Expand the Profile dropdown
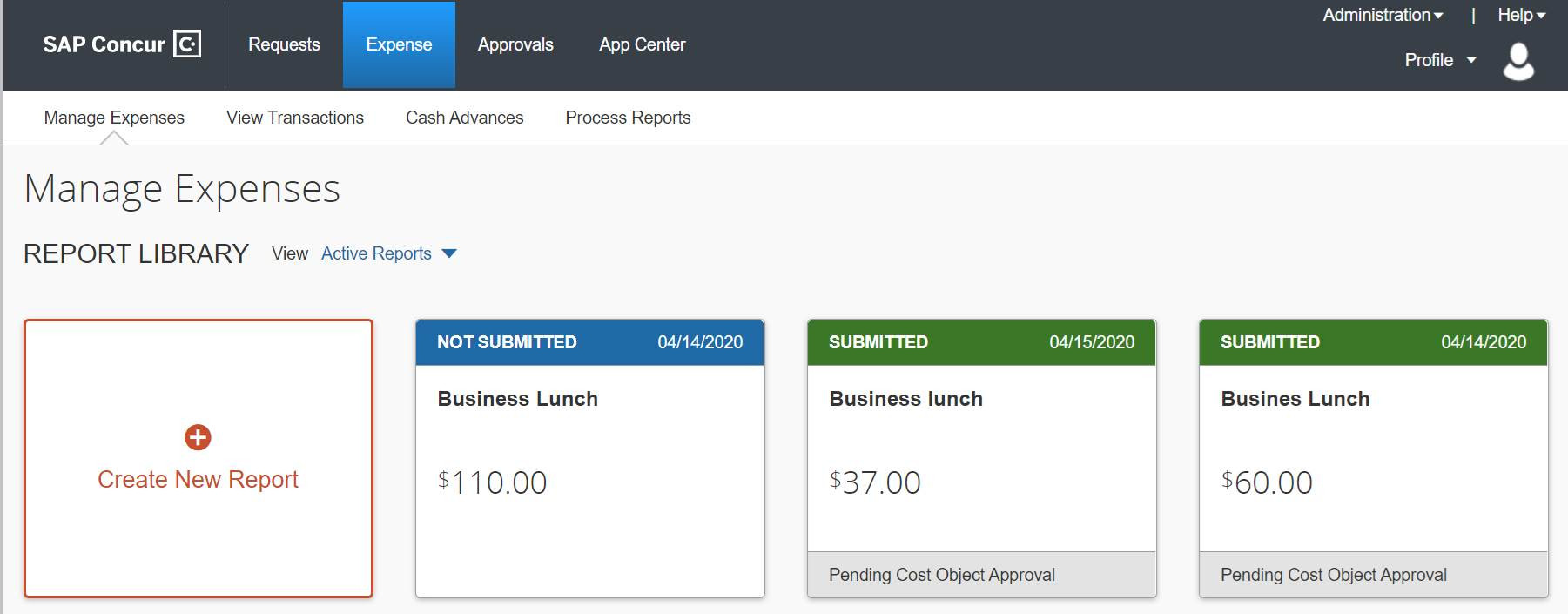Image resolution: width=1568 pixels, height=614 pixels. click(1440, 60)
